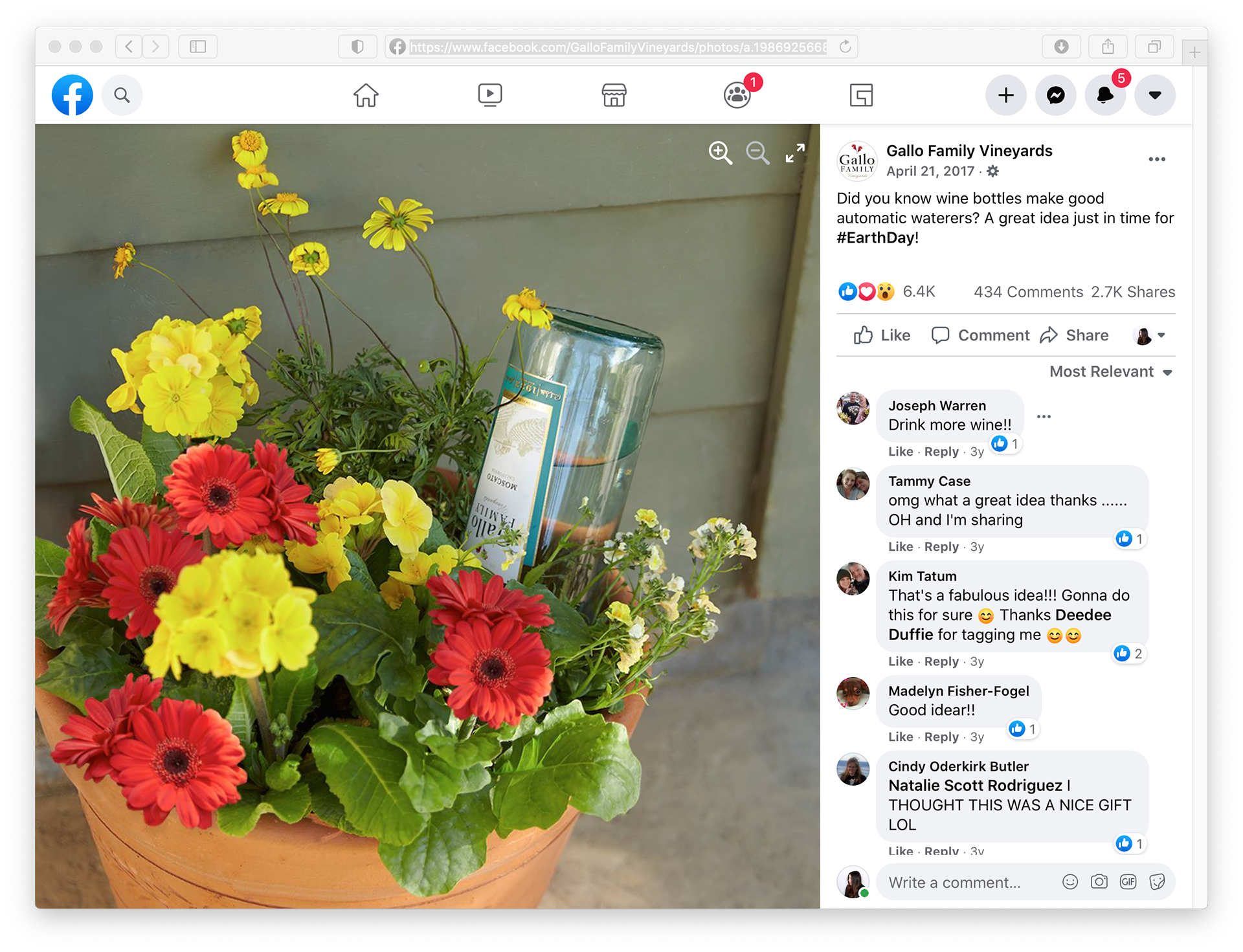Attach a photo to the comment
This screenshot has height=952, width=1243.
click(1099, 882)
